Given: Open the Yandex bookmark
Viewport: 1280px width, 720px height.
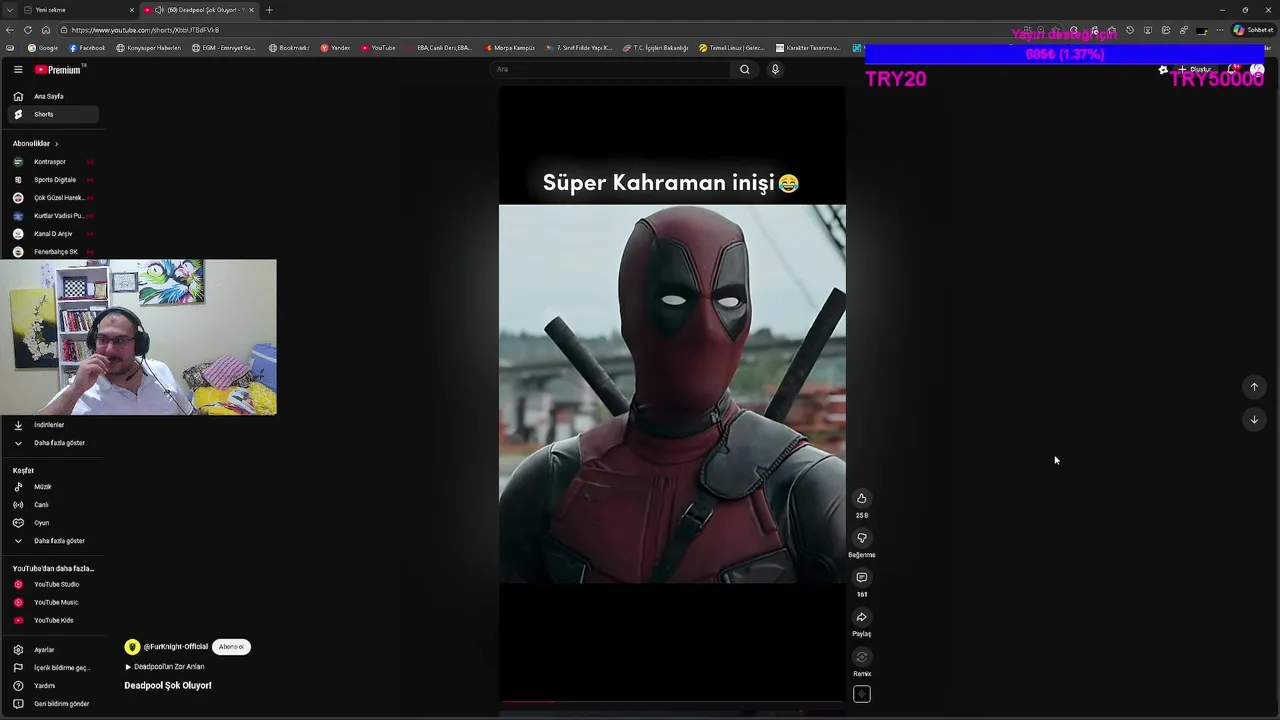Looking at the screenshot, I should (x=336, y=48).
